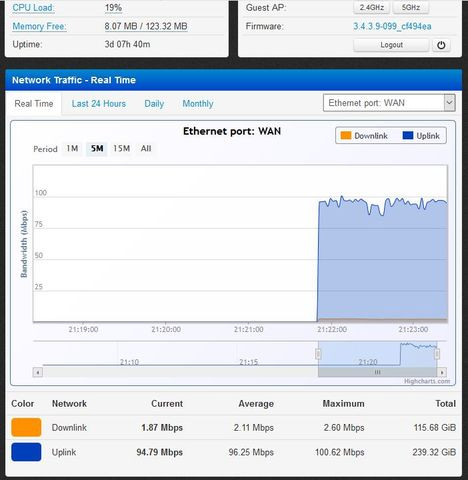Click the Downlink average 2.11 Mbps
This screenshot has width=468, height=480.
(254, 428)
